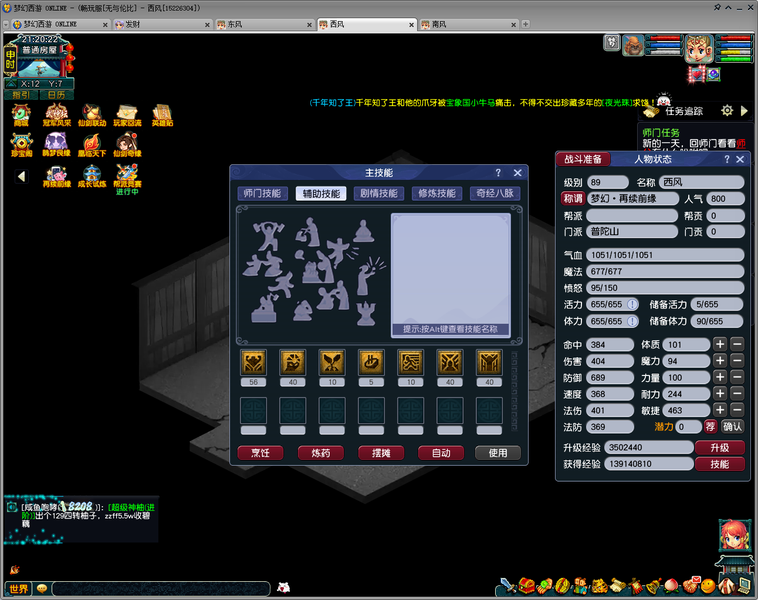Switch to 剧情技能 tab

(x=379, y=193)
